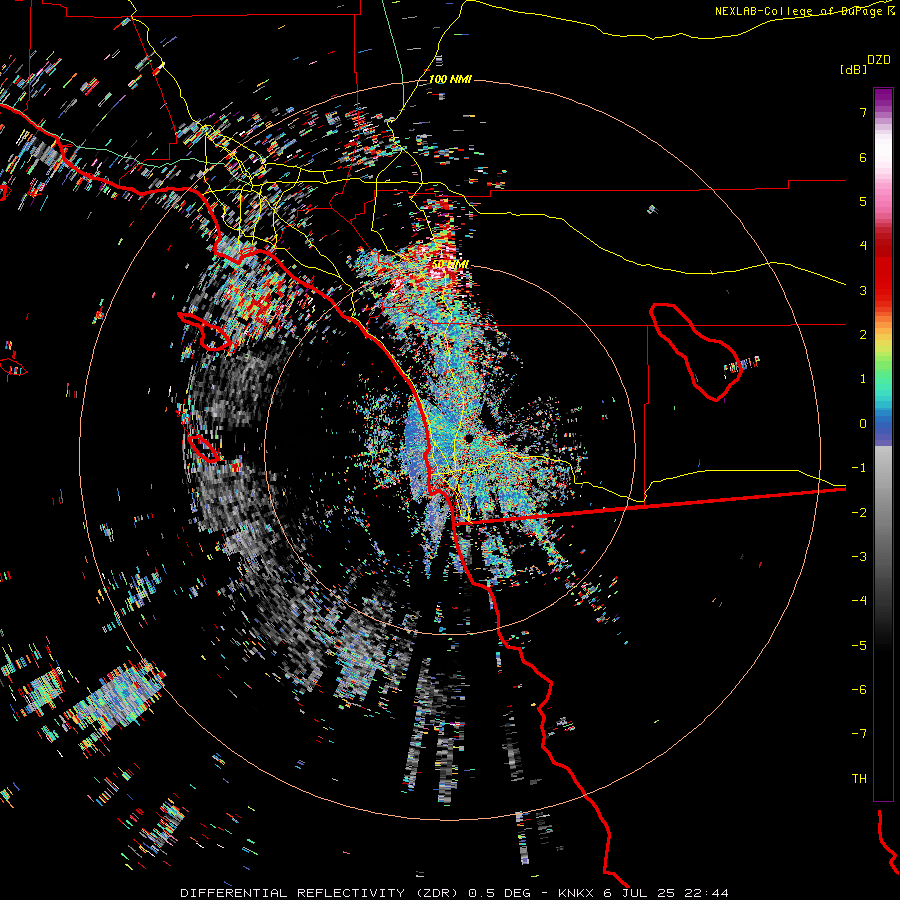Click the 6 value on the dB scale
The image size is (900, 900).
pyautogui.click(x=863, y=157)
